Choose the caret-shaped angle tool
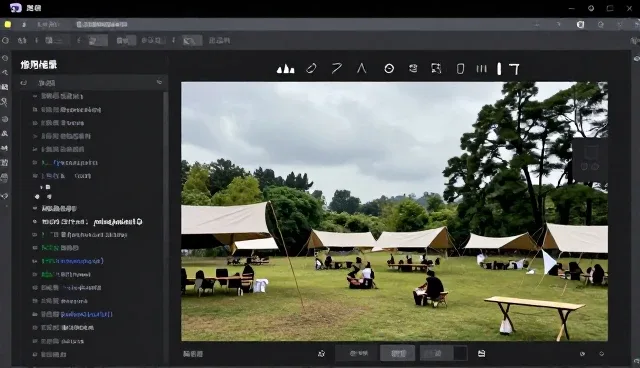640x368 pixels. tap(362, 68)
